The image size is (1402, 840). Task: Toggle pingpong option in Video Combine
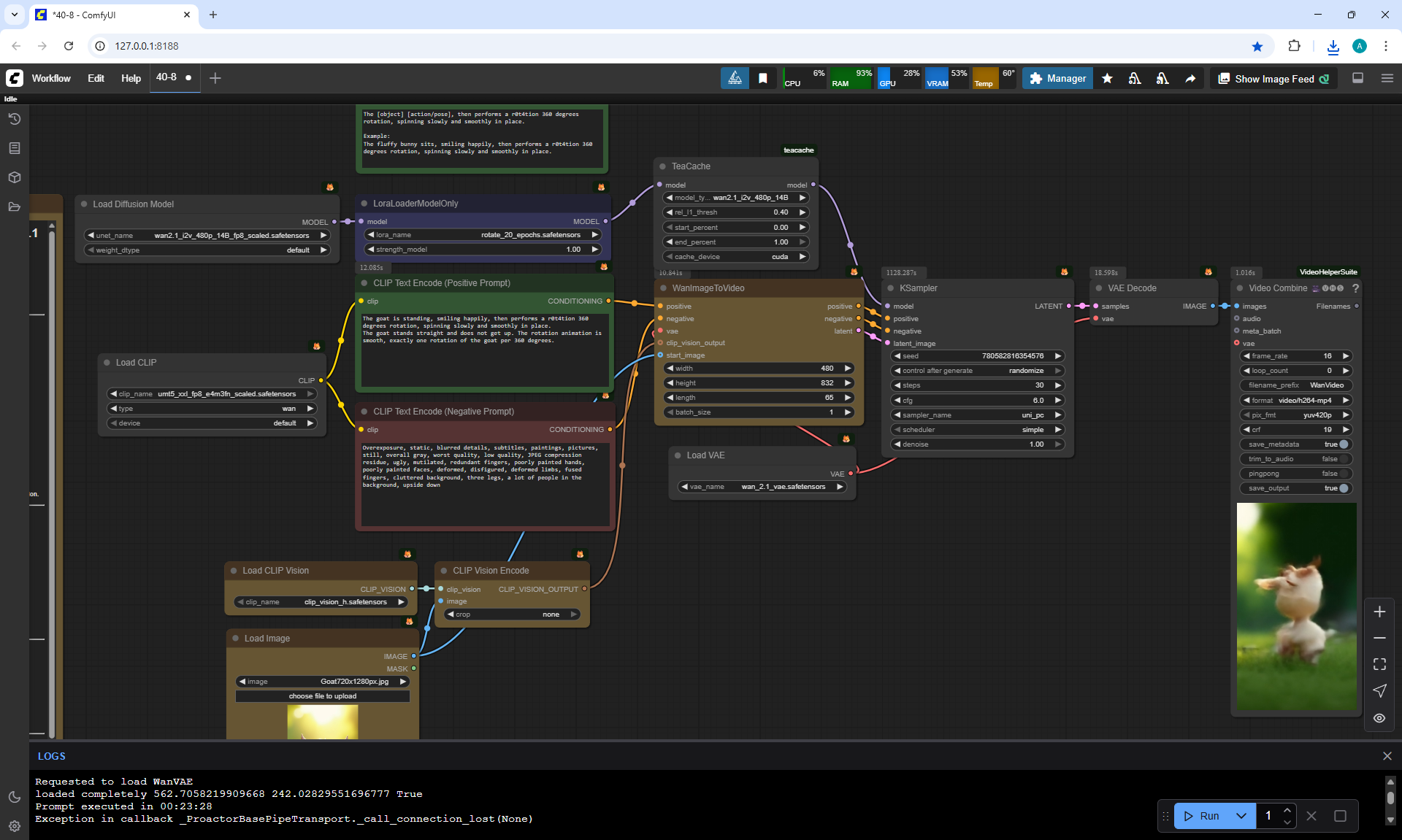(x=1344, y=474)
